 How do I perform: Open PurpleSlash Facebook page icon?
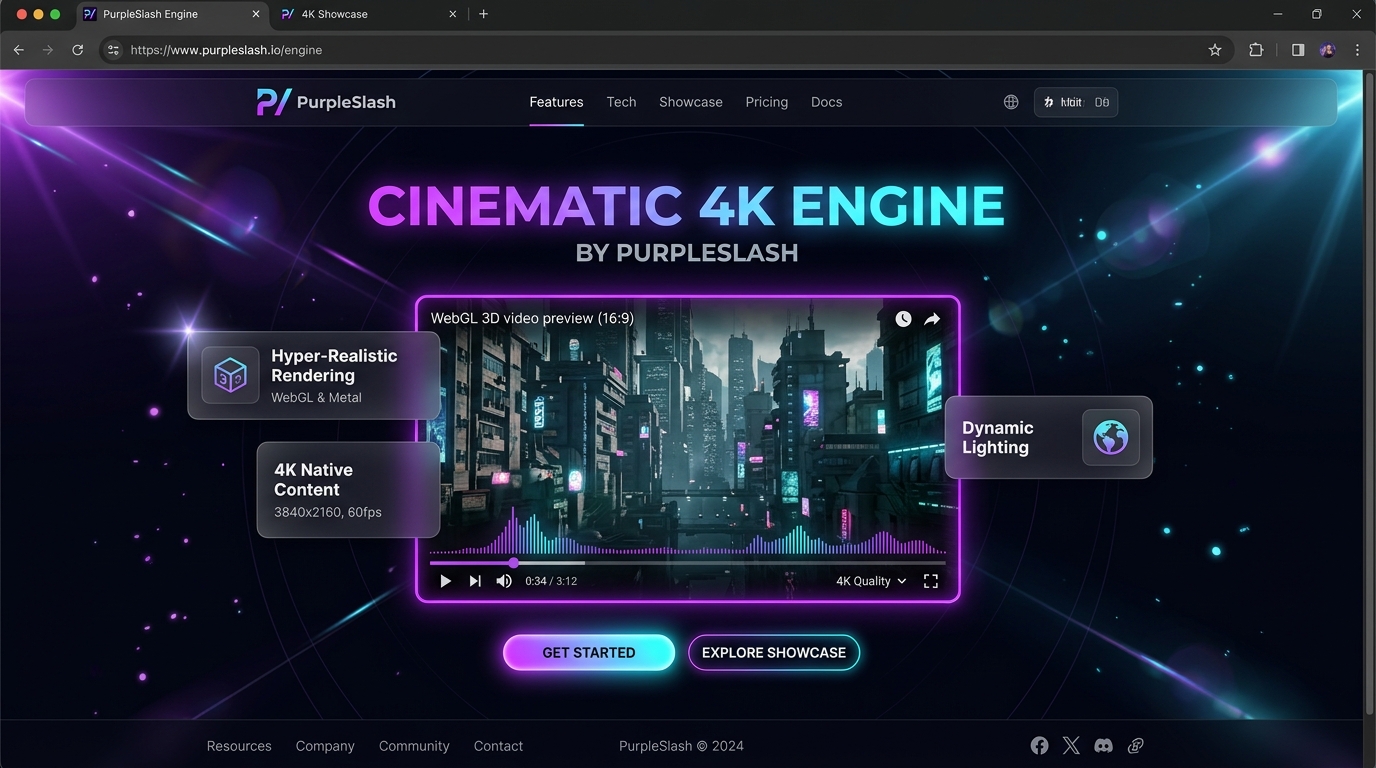(1040, 746)
